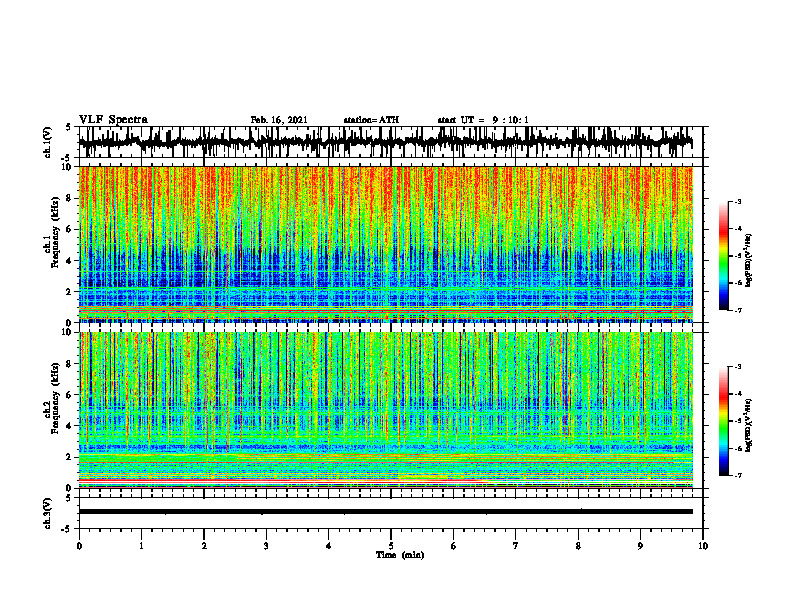Click the "VLF Spectra" title text
Screen dimensions: 792x612
113,120
